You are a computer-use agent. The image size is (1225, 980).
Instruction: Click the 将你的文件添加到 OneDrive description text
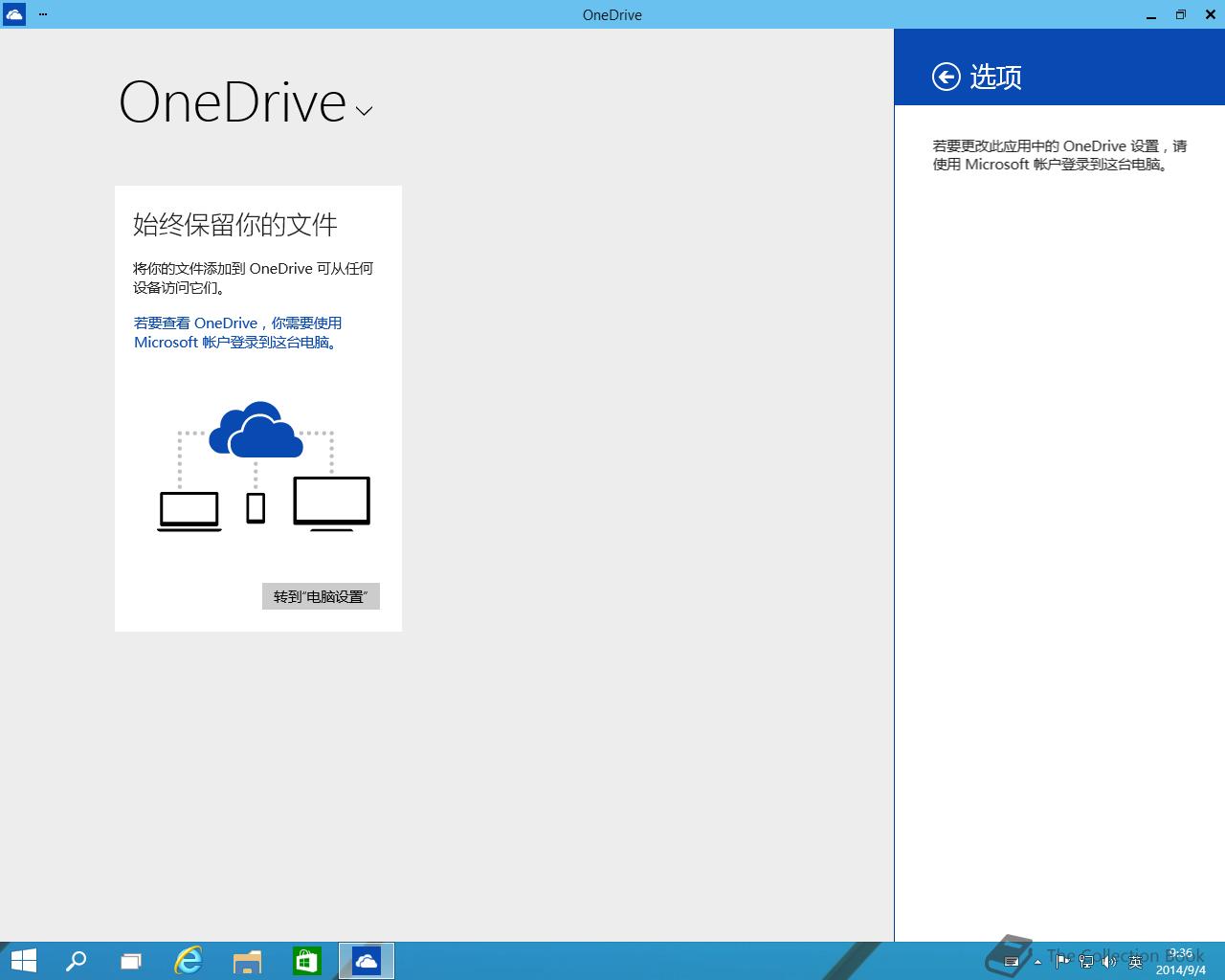(x=254, y=278)
